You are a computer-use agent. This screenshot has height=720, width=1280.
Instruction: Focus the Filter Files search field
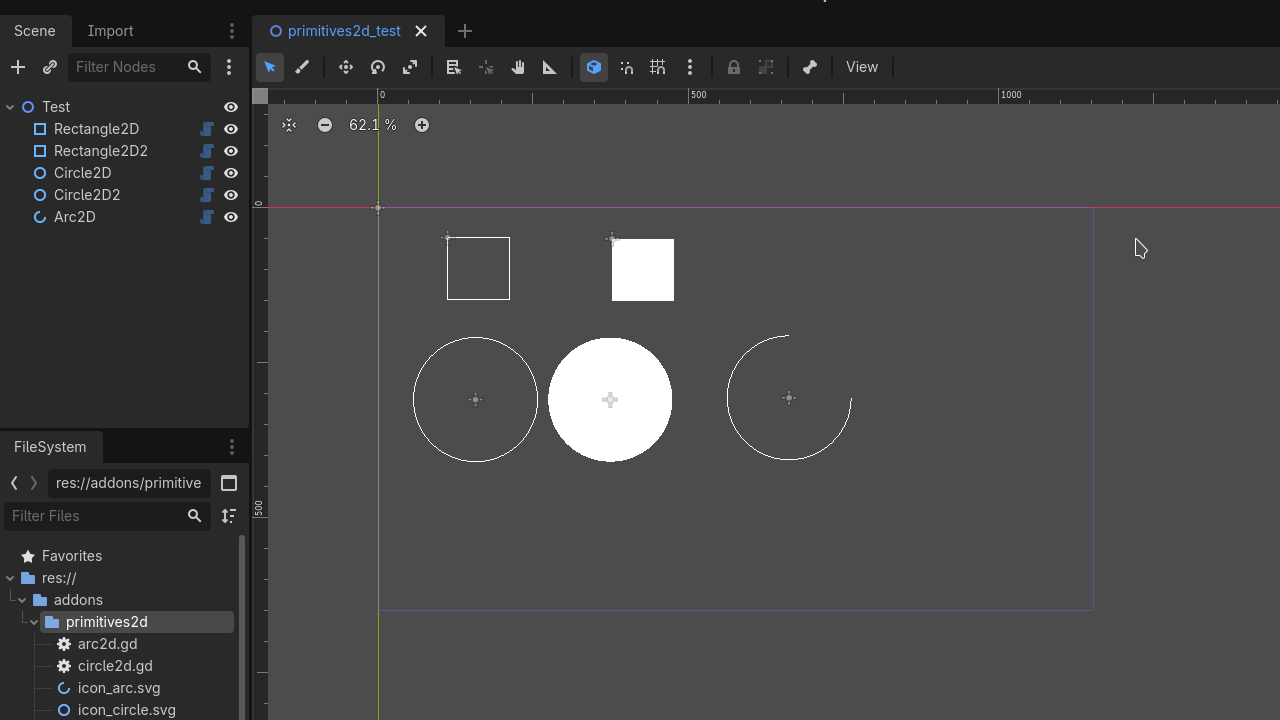pos(107,516)
